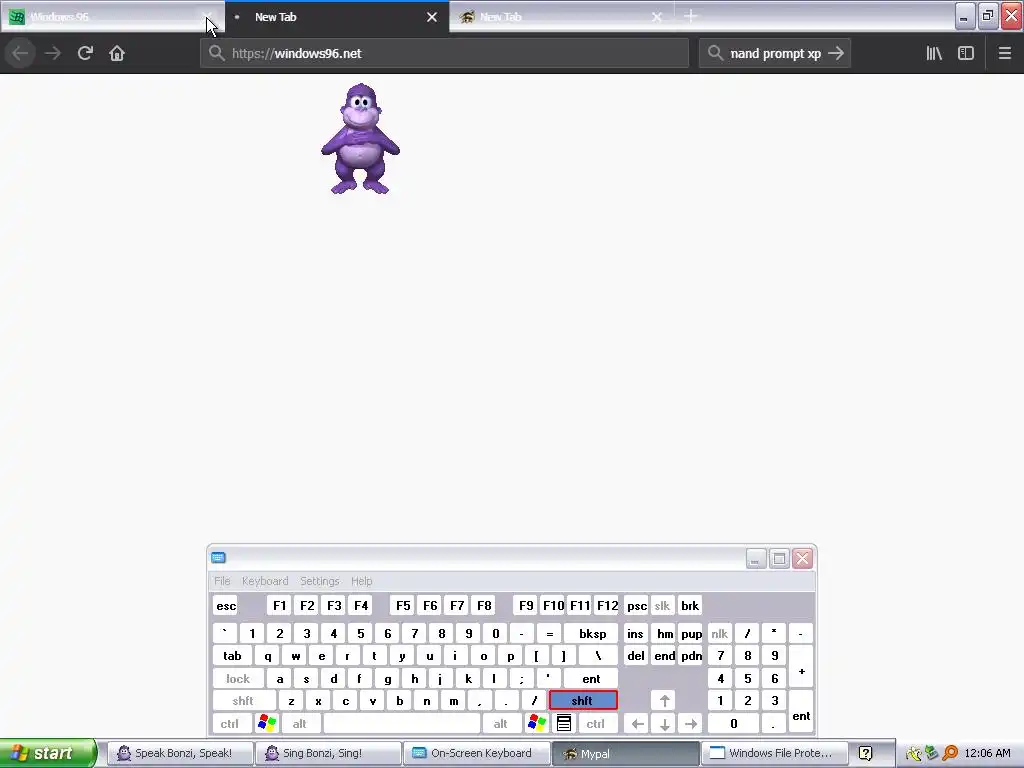
Task: Click the del key
Action: [636, 656]
